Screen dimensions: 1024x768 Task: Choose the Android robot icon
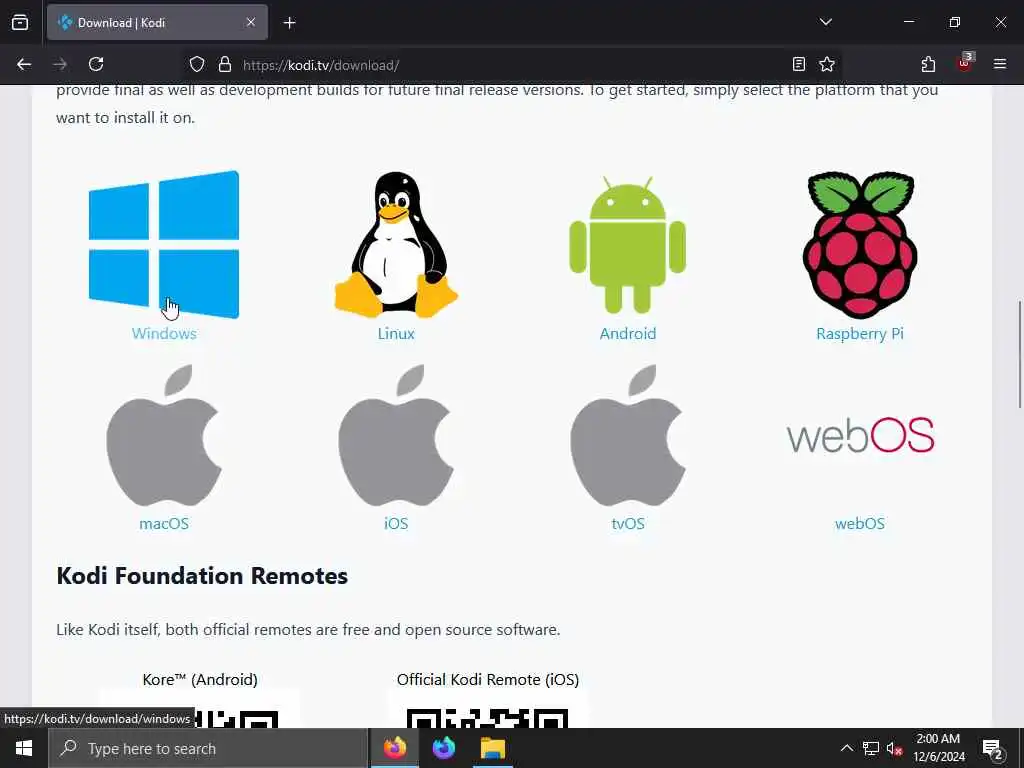(628, 245)
